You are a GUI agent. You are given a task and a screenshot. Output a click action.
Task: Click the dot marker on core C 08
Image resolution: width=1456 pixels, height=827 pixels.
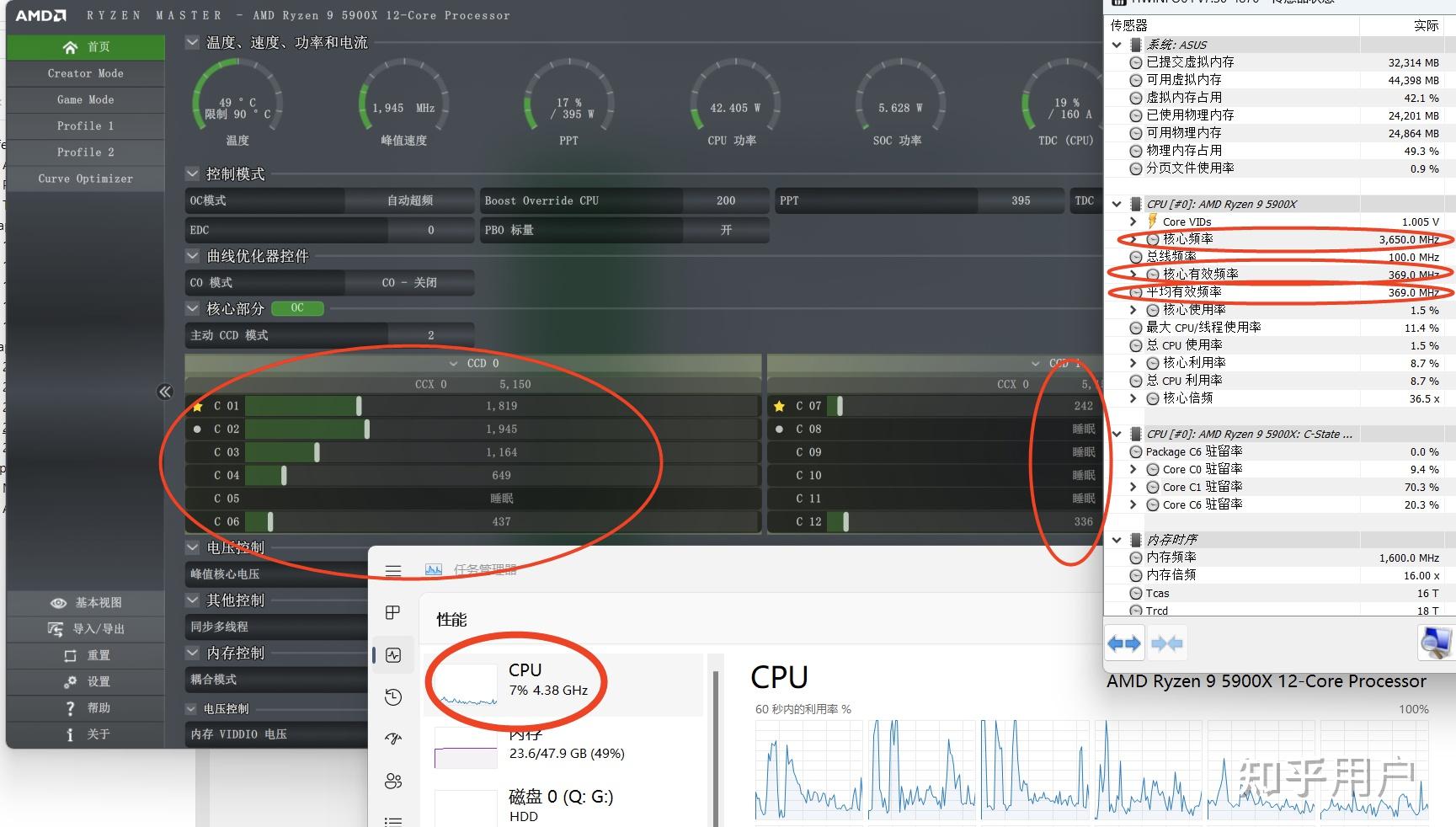pos(779,429)
